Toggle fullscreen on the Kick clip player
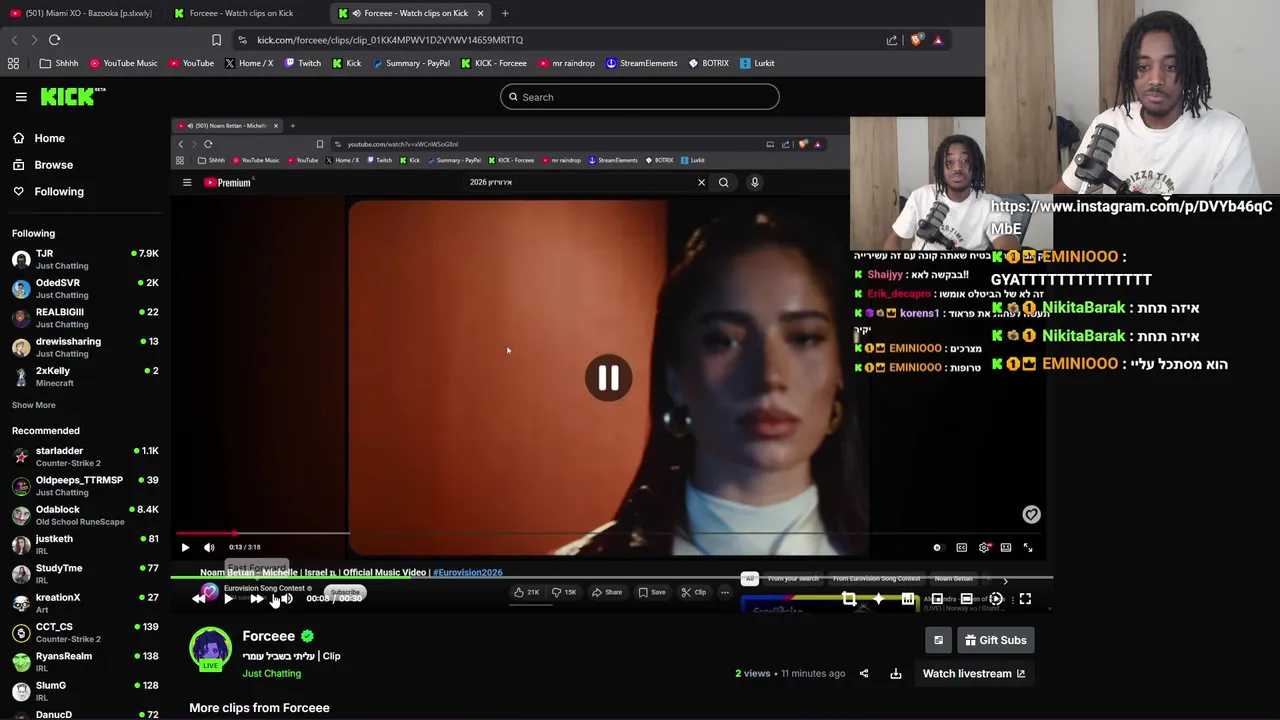 1025,599
